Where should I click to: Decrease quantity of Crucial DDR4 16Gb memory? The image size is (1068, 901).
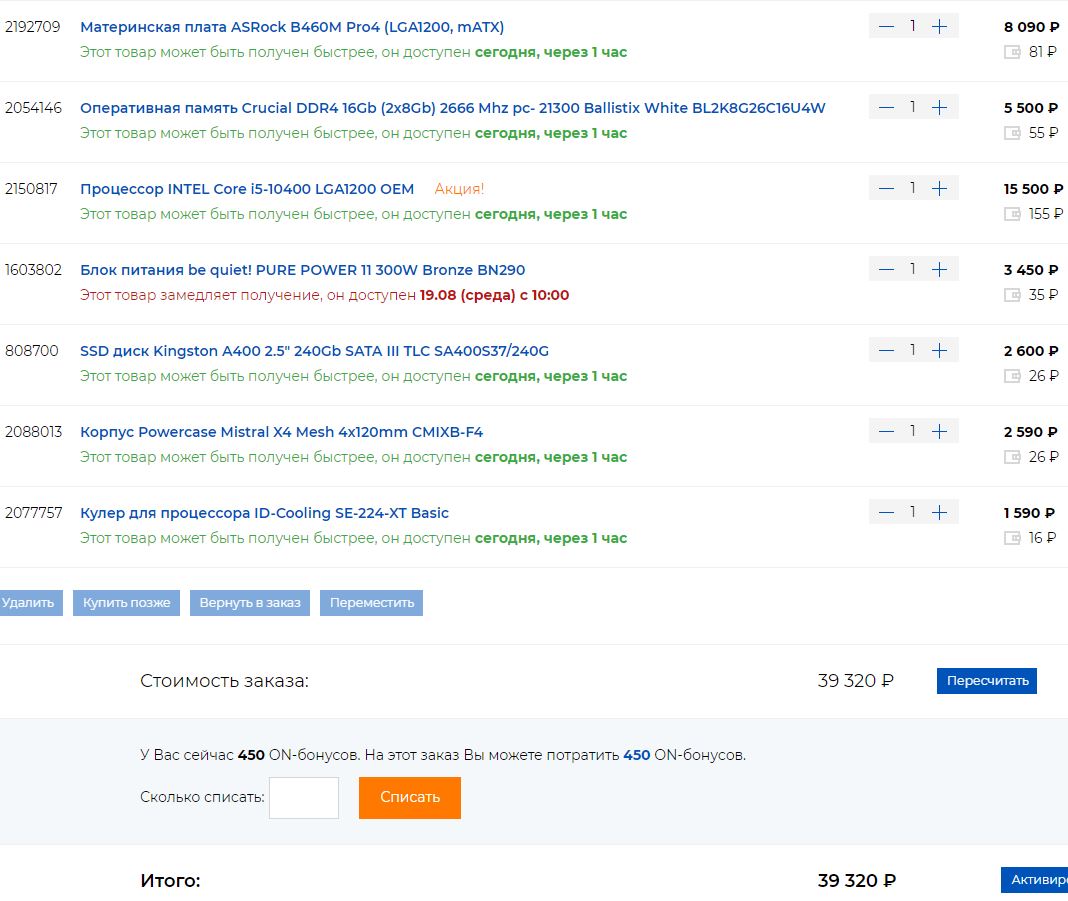coord(885,108)
